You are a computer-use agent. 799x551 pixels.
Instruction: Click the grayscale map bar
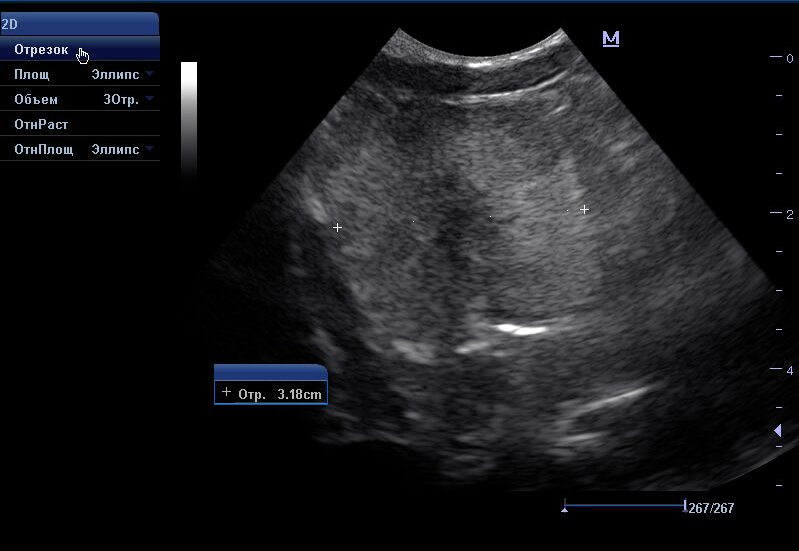[x=189, y=115]
